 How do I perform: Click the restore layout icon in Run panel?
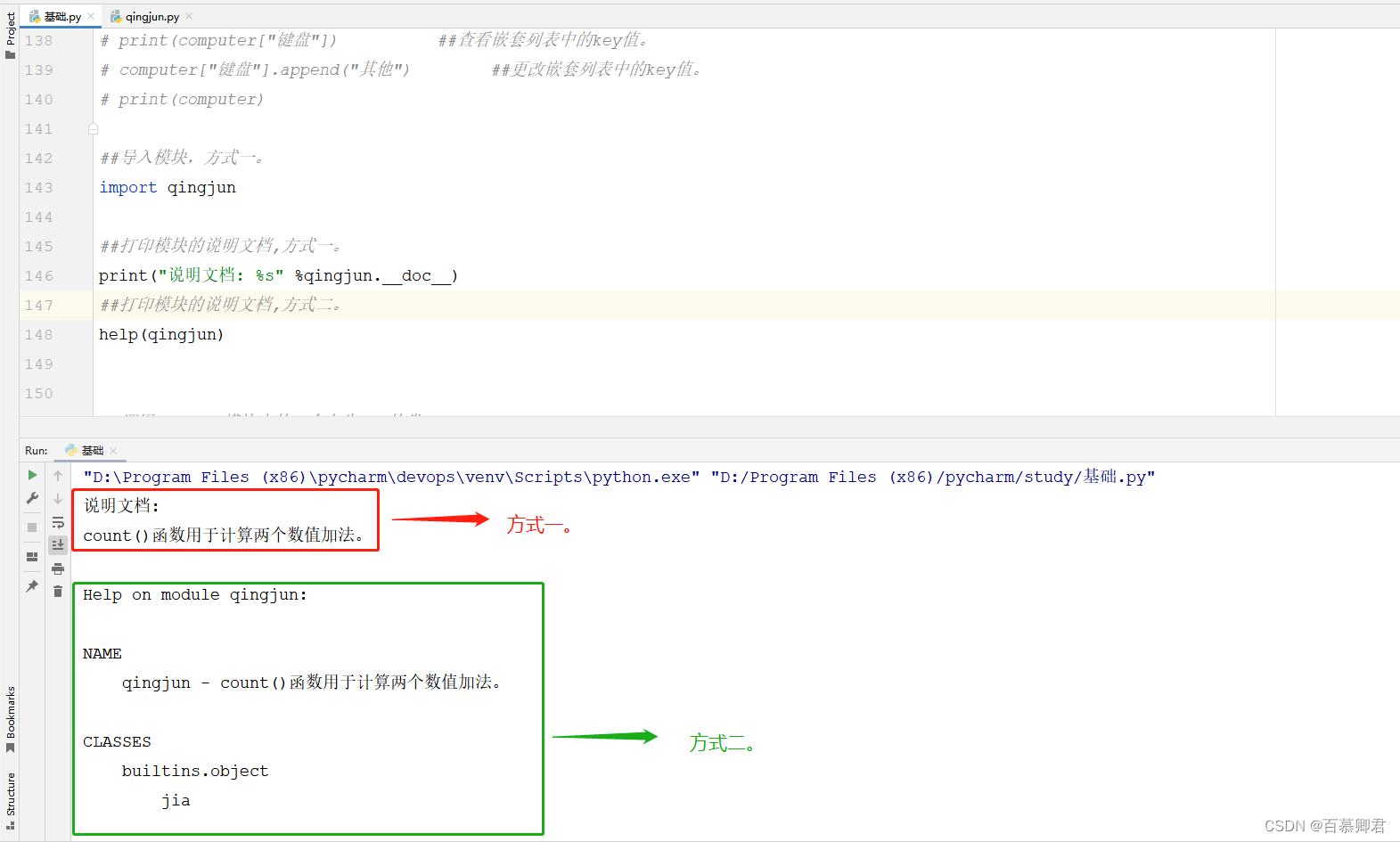[32, 557]
